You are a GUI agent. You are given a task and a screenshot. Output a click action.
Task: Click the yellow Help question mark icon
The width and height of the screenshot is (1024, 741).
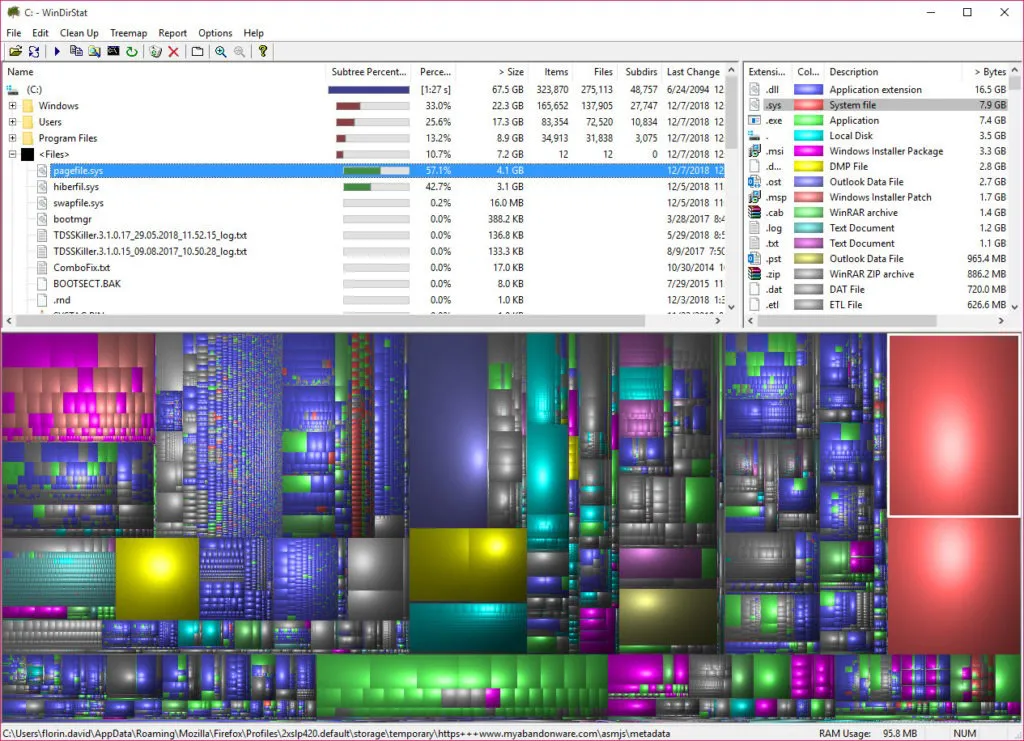coord(263,50)
